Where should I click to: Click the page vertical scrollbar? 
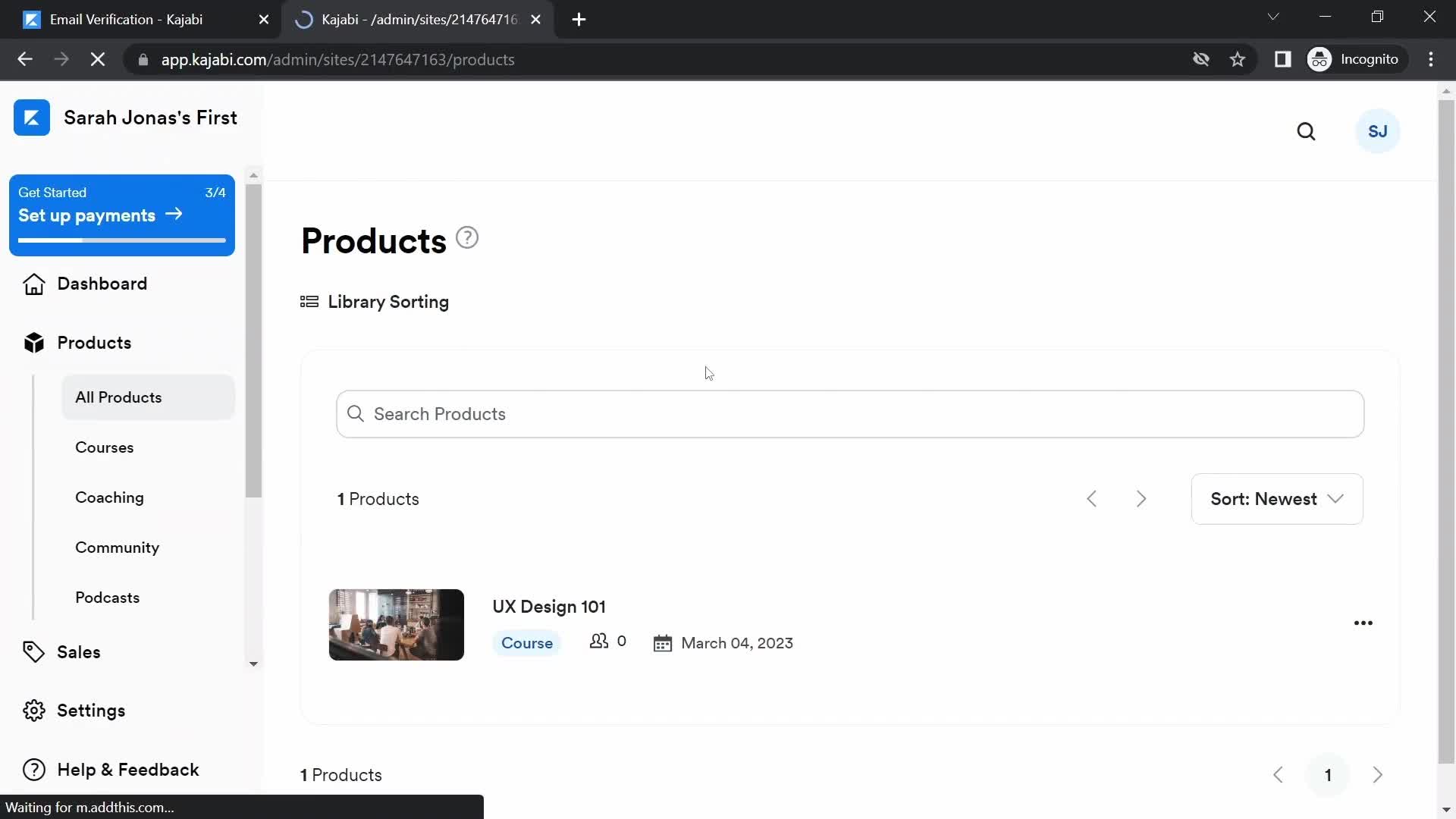[1446, 432]
